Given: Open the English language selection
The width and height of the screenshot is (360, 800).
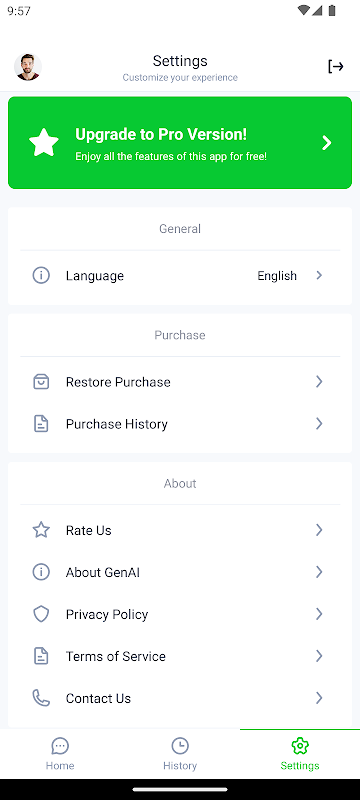Looking at the screenshot, I should pos(277,276).
